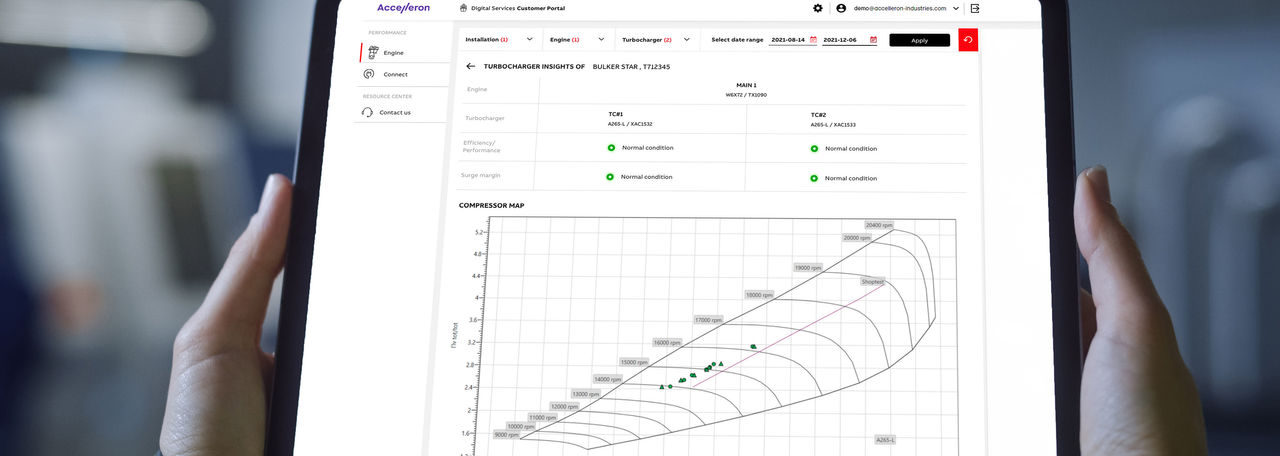Viewport: 1280px width, 456px height.
Task: Go back using the left arrow icon
Action: (471, 66)
